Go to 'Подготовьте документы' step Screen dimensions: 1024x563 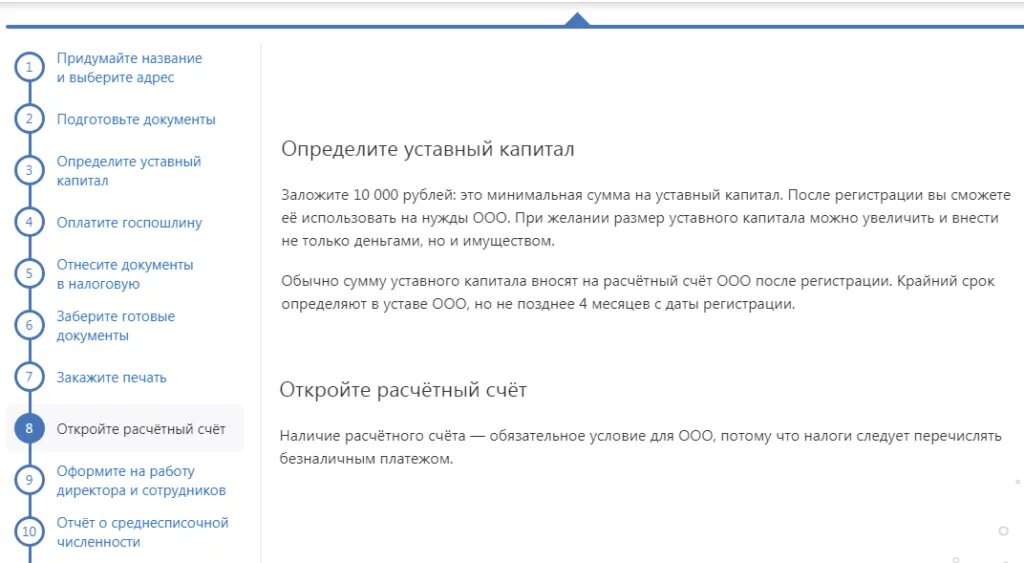136,120
